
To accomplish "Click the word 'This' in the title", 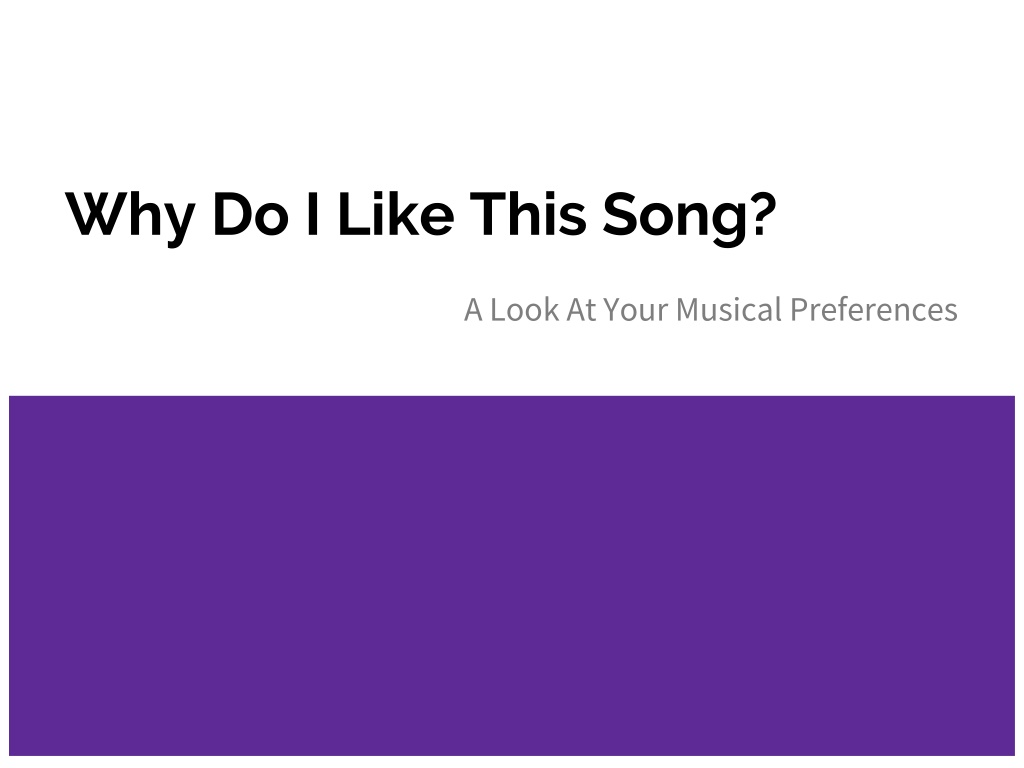I will (x=528, y=214).
